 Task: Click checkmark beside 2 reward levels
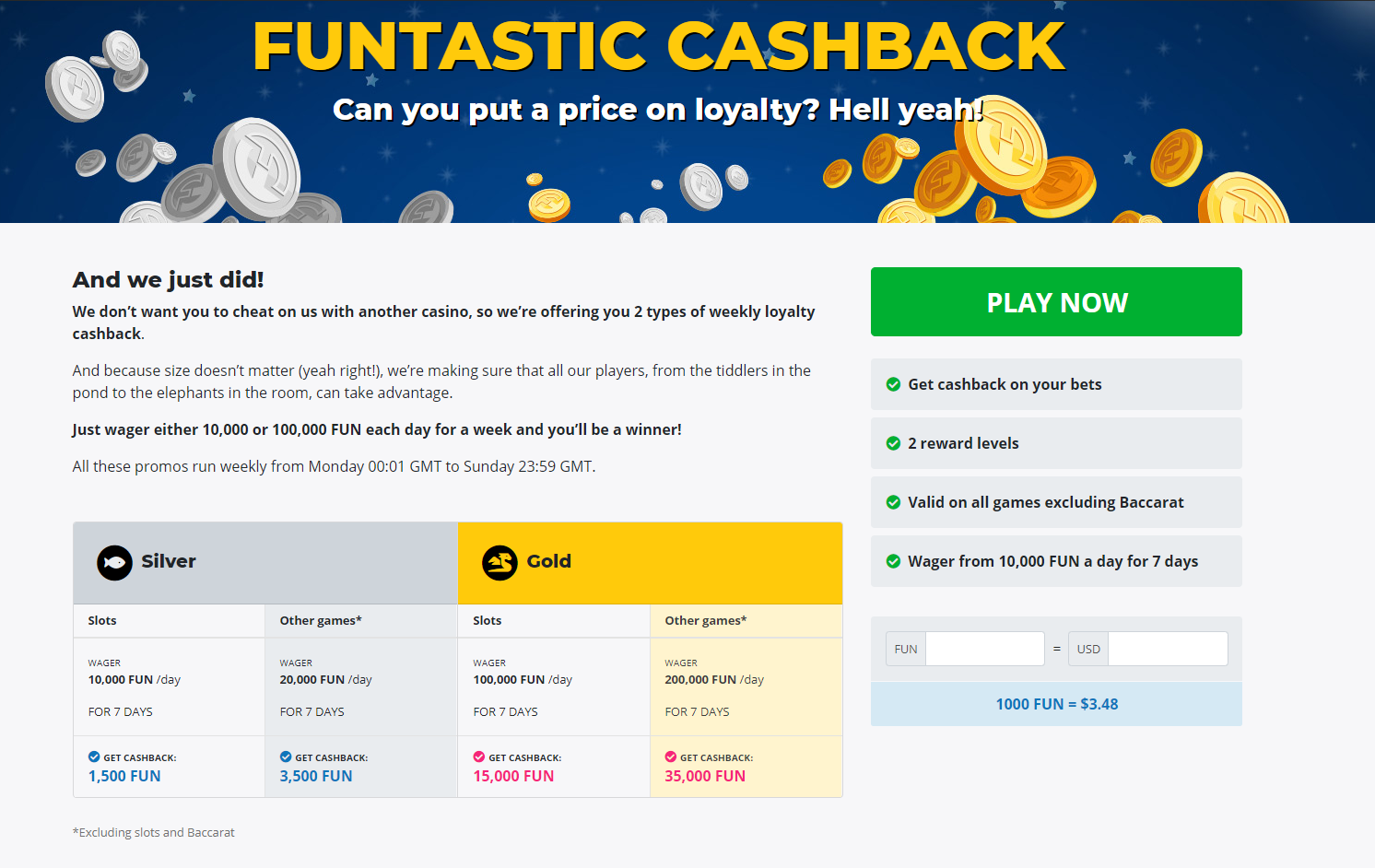[x=893, y=443]
